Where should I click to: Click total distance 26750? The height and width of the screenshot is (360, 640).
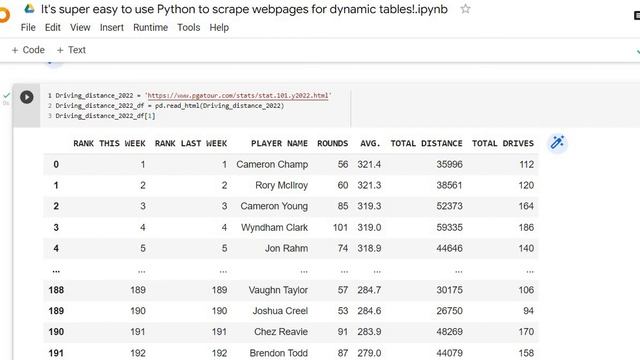pyautogui.click(x=449, y=311)
